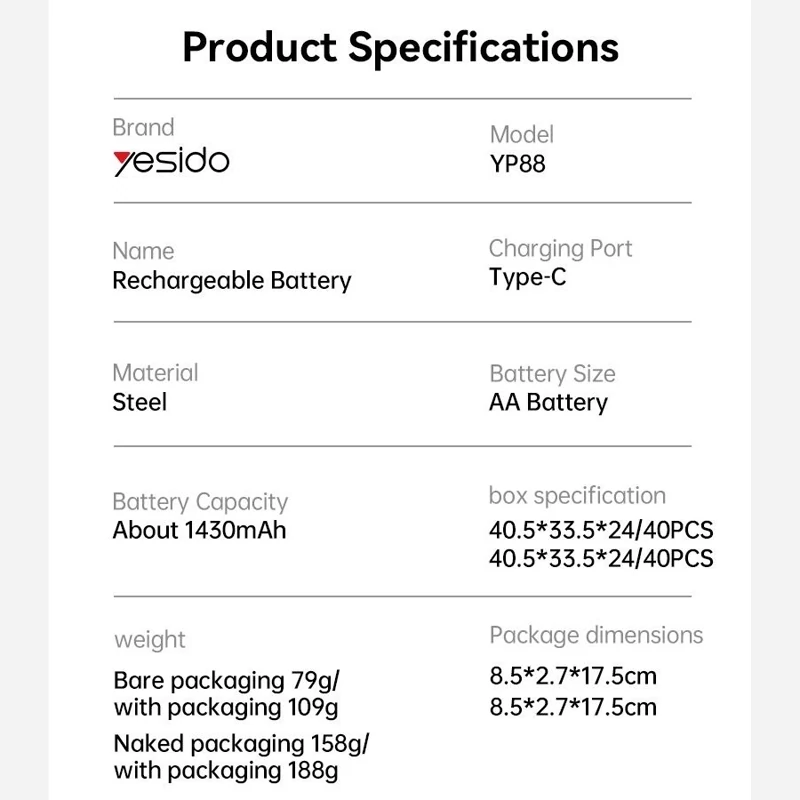Screen dimensions: 800x800
Task: Click the Name field label
Action: tap(143, 251)
